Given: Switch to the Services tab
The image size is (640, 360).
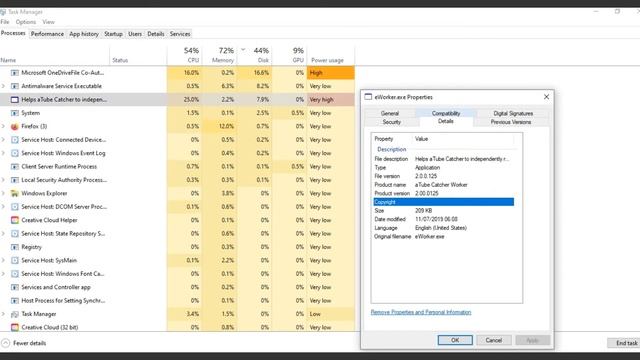Looking at the screenshot, I should coord(180,34).
